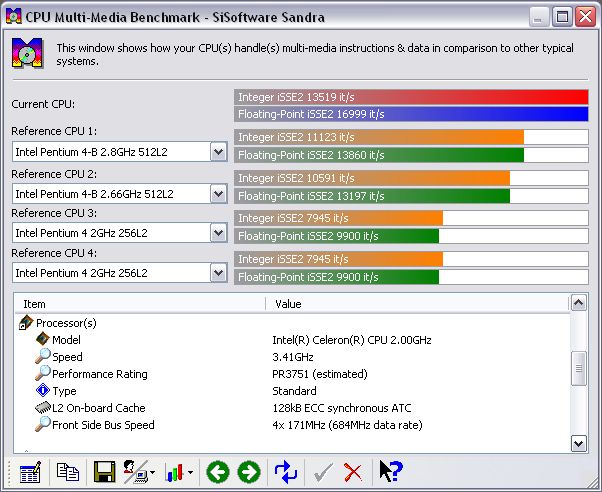Open Reference CPU 4 dropdown arrow
This screenshot has width=602, height=492.
click(x=218, y=273)
